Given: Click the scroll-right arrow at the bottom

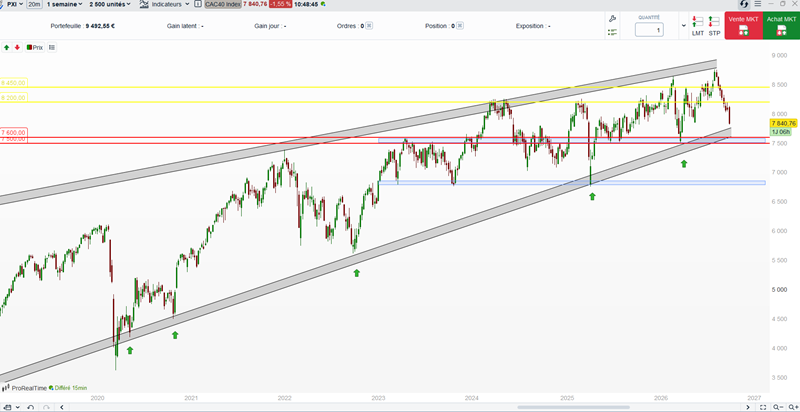Looking at the screenshot, I should tap(748, 407).
